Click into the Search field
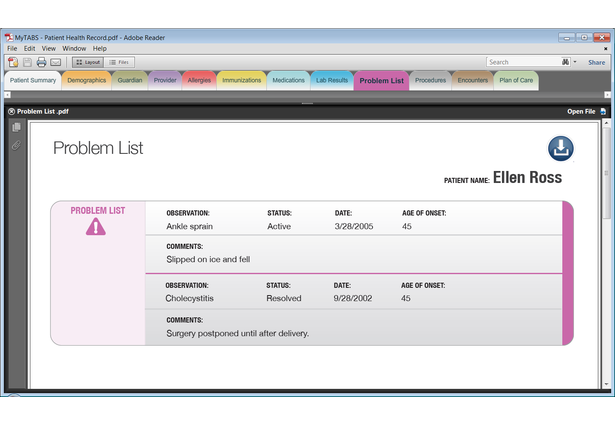The height and width of the screenshot is (424, 615). pos(524,62)
